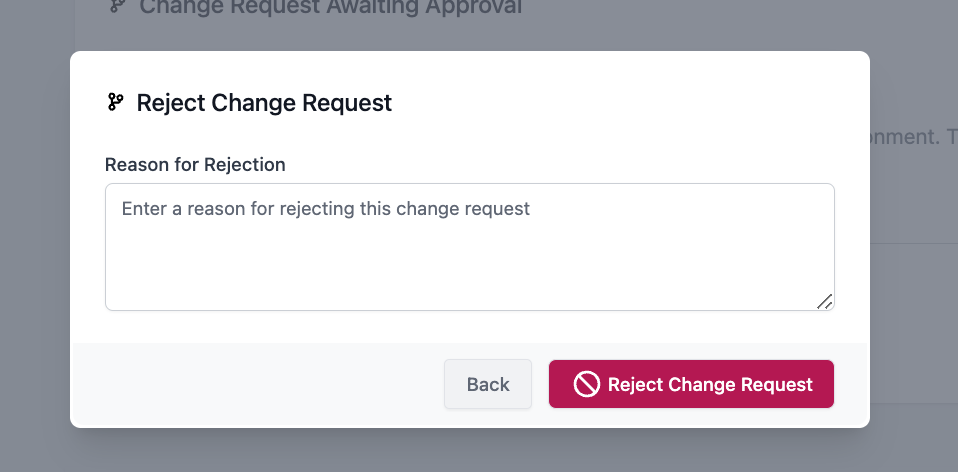Screen dimensions: 958x472
Task: Click the partially hidden text right of dialog
Action: (906, 136)
